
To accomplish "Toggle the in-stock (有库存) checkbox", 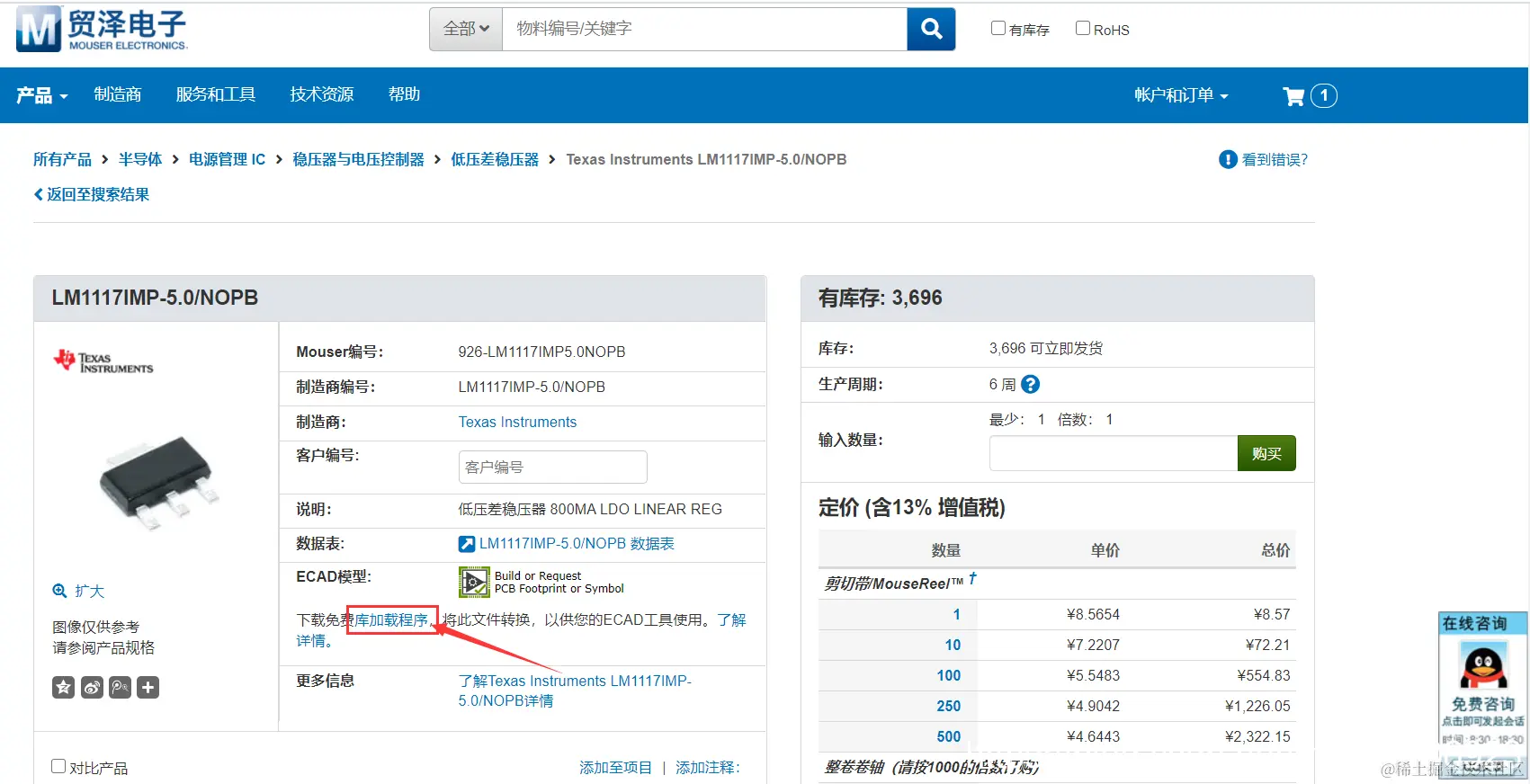I will [x=998, y=28].
